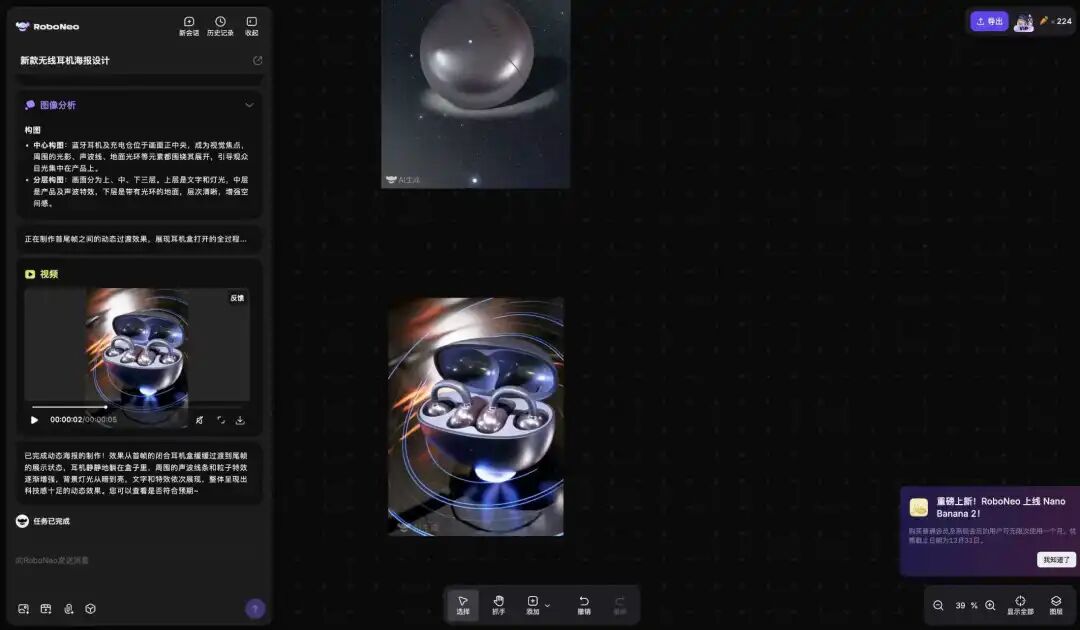
Task: Open the layers (图层) panel
Action: click(1056, 605)
